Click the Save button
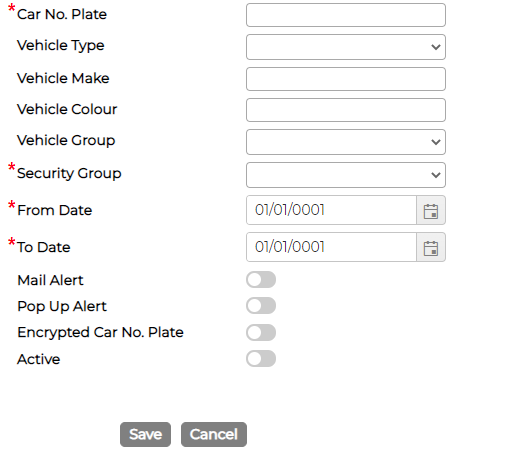Screen dimensions: 521x458 pos(145,435)
